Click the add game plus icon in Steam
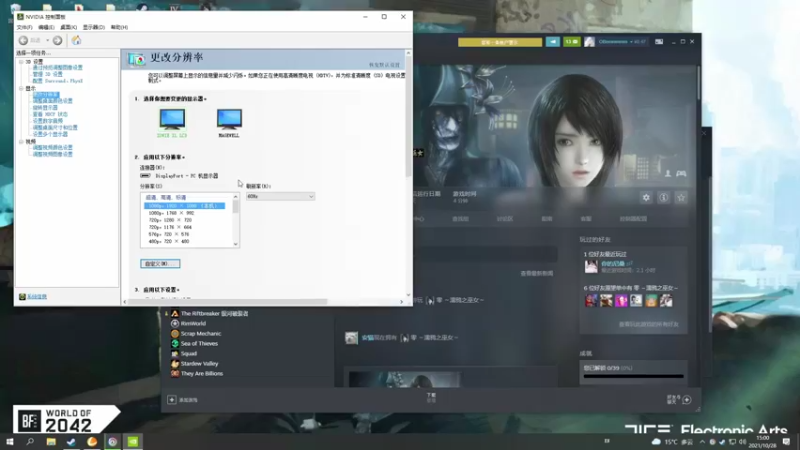Viewport: 800px width, 450px height. click(172, 400)
